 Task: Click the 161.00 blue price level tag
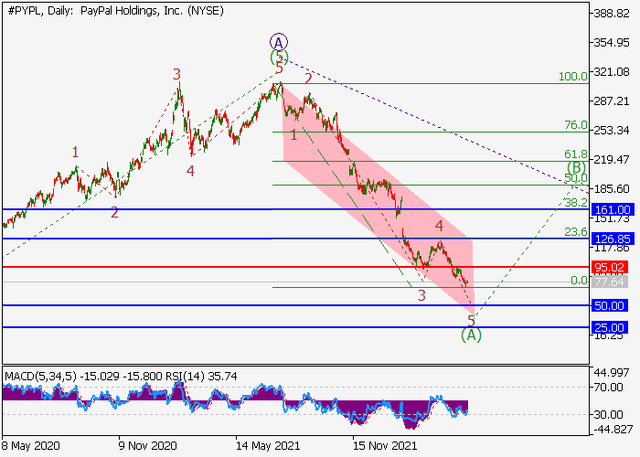(610, 210)
